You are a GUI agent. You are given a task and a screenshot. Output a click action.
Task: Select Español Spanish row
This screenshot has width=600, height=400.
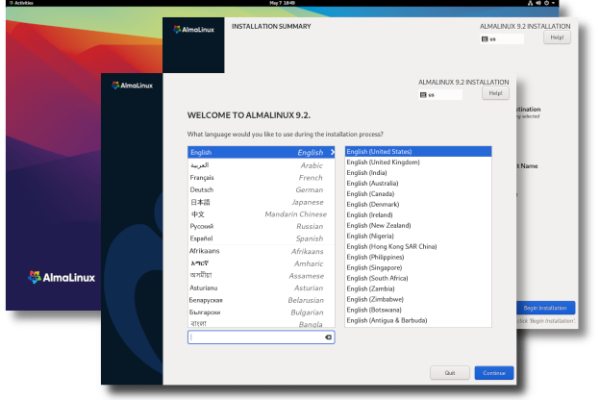coord(261,238)
